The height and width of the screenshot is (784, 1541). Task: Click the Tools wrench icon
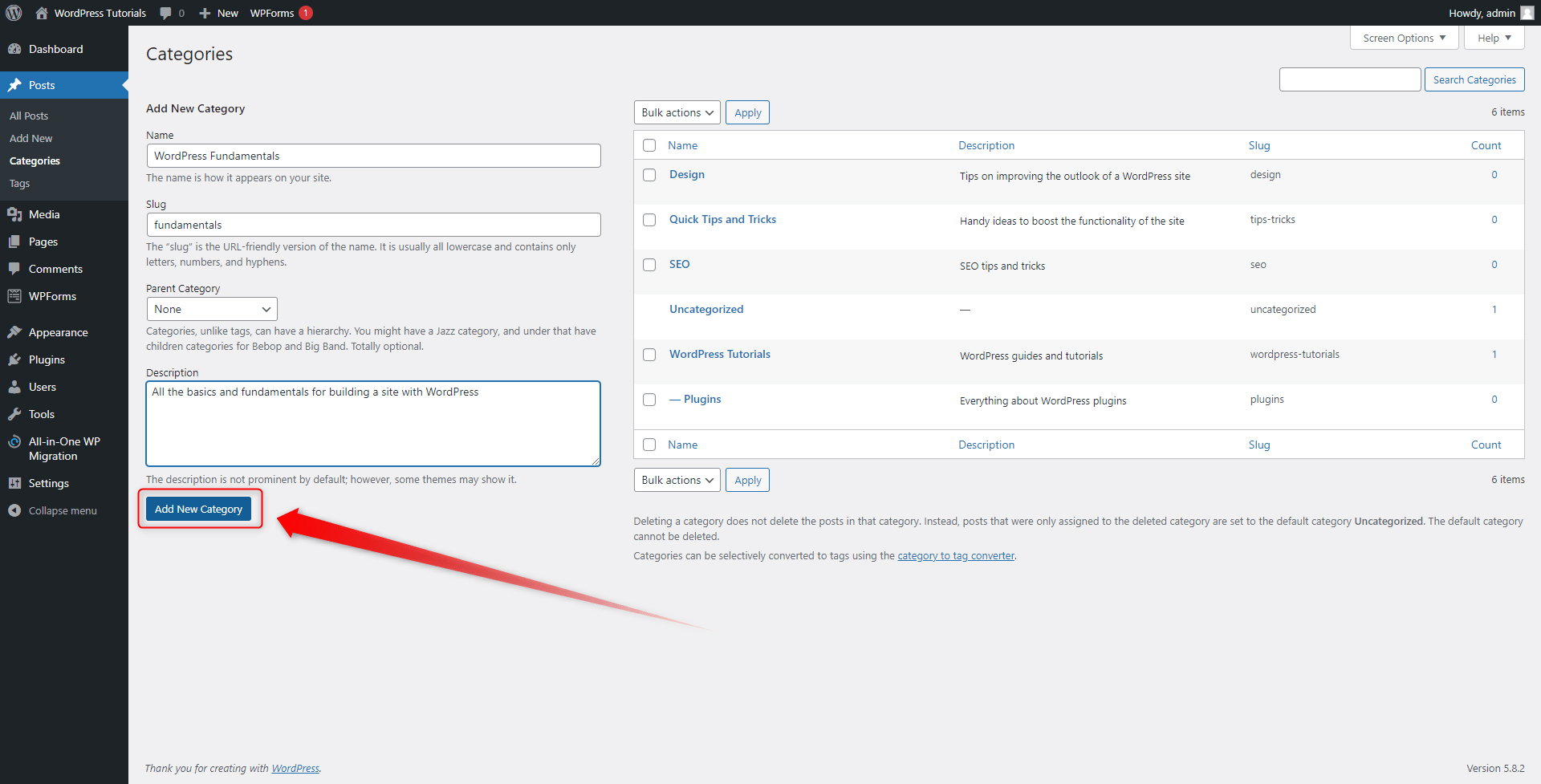(x=14, y=414)
